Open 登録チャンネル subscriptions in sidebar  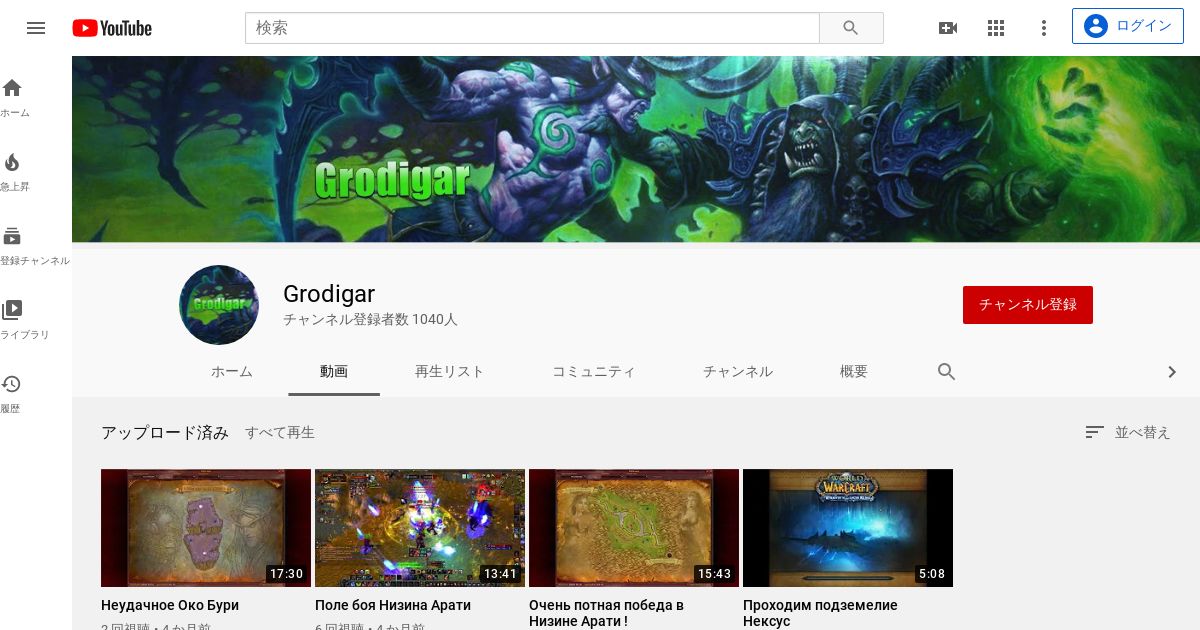[x=34, y=247]
